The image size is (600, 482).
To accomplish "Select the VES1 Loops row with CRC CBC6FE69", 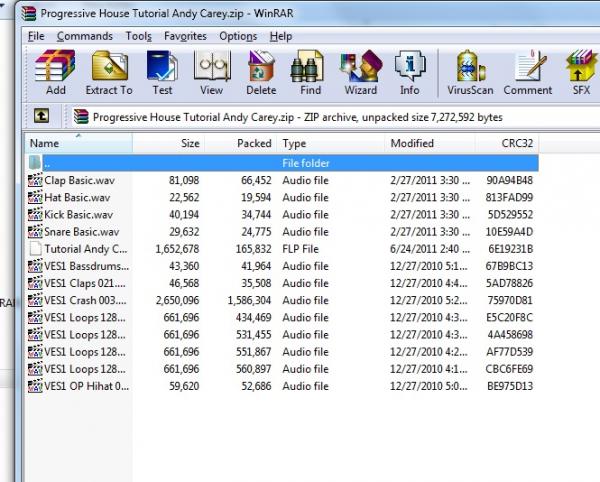I will [282, 369].
